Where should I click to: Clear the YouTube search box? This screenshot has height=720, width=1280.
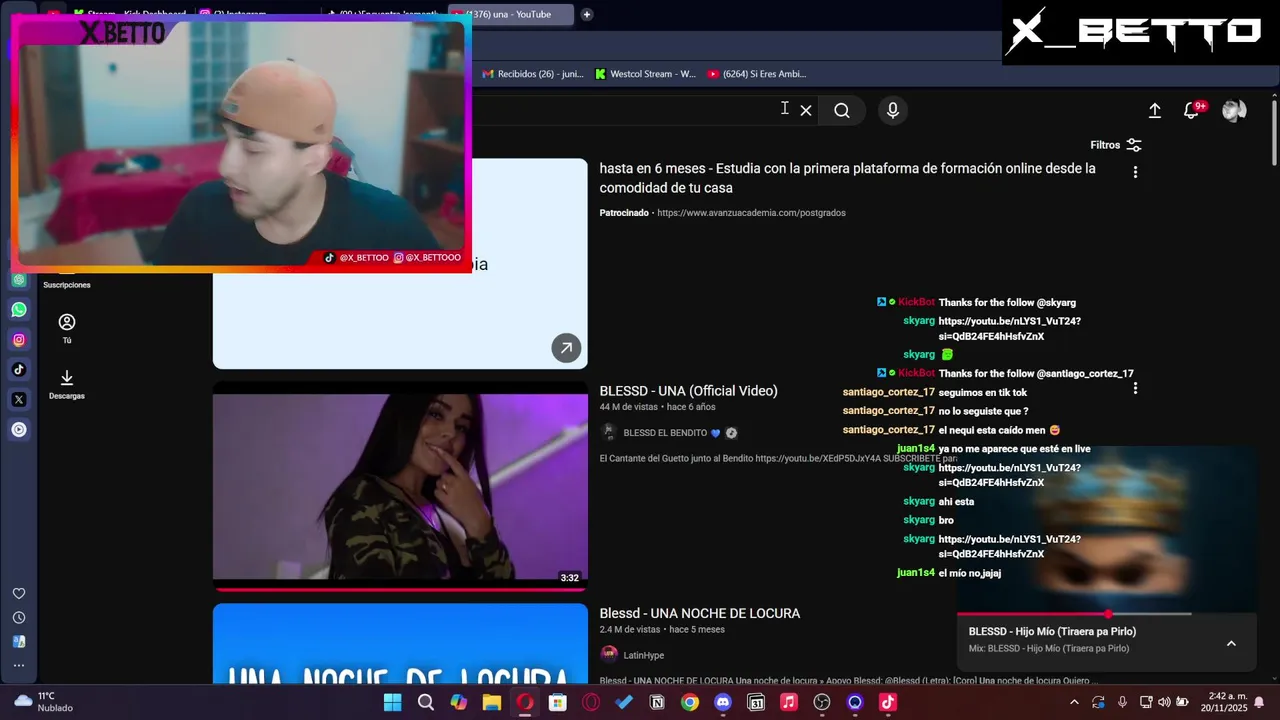coord(806,111)
